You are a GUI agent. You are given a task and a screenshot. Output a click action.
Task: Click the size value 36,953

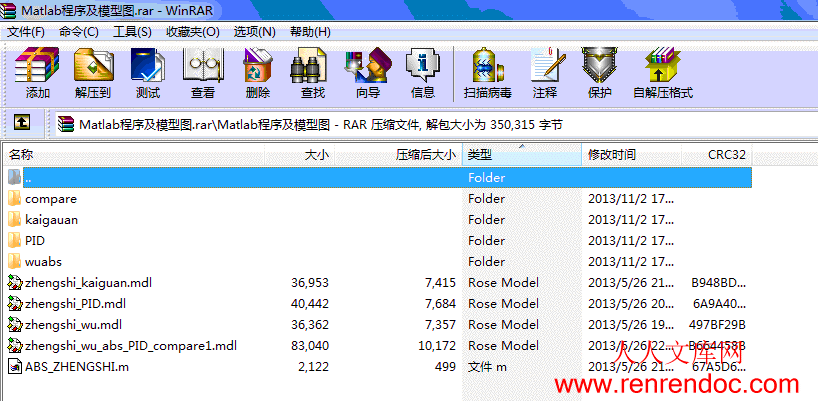310,283
